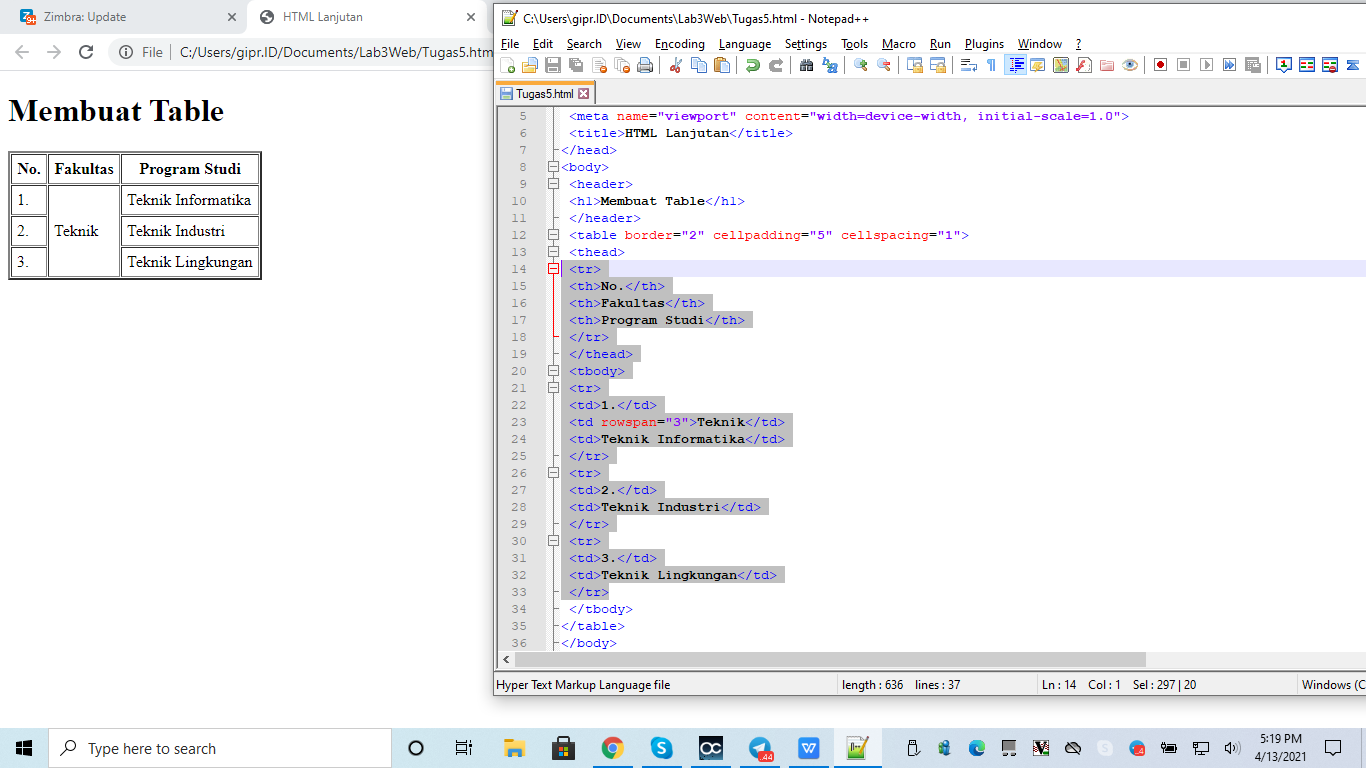Viewport: 1366px width, 768px height.
Task: Click the Zoom In magnifier icon
Action: coord(858,64)
